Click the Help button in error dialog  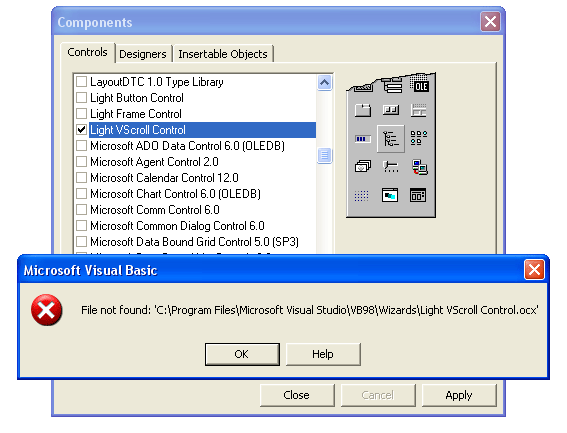pyautogui.click(x=323, y=354)
